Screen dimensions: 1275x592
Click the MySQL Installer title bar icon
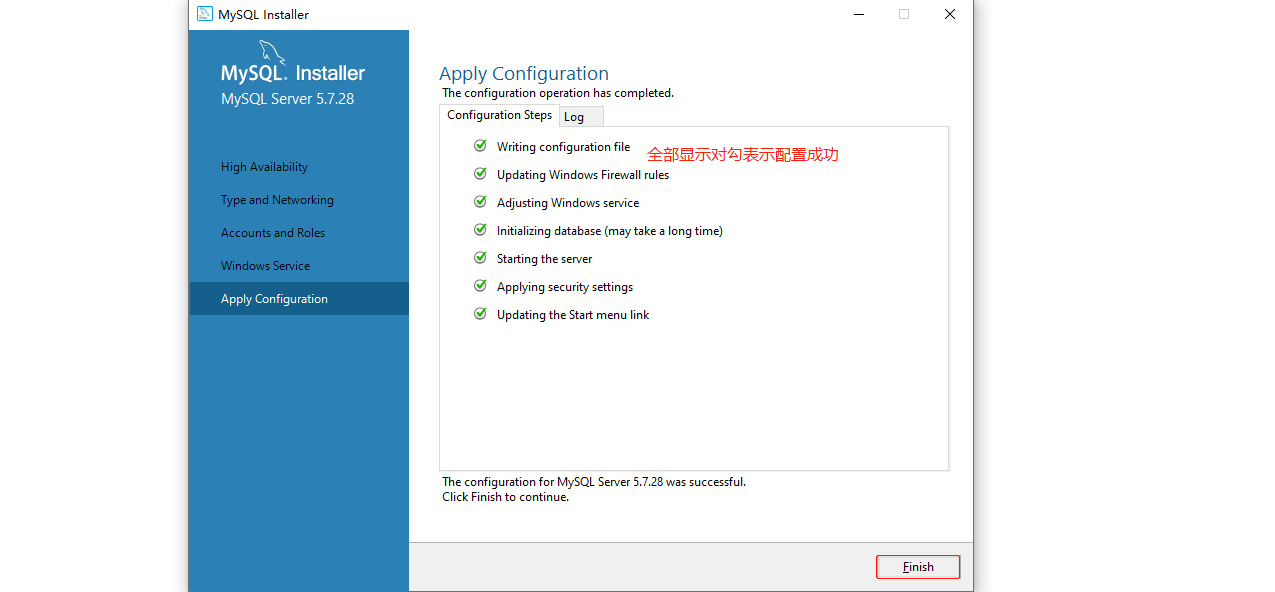point(205,14)
